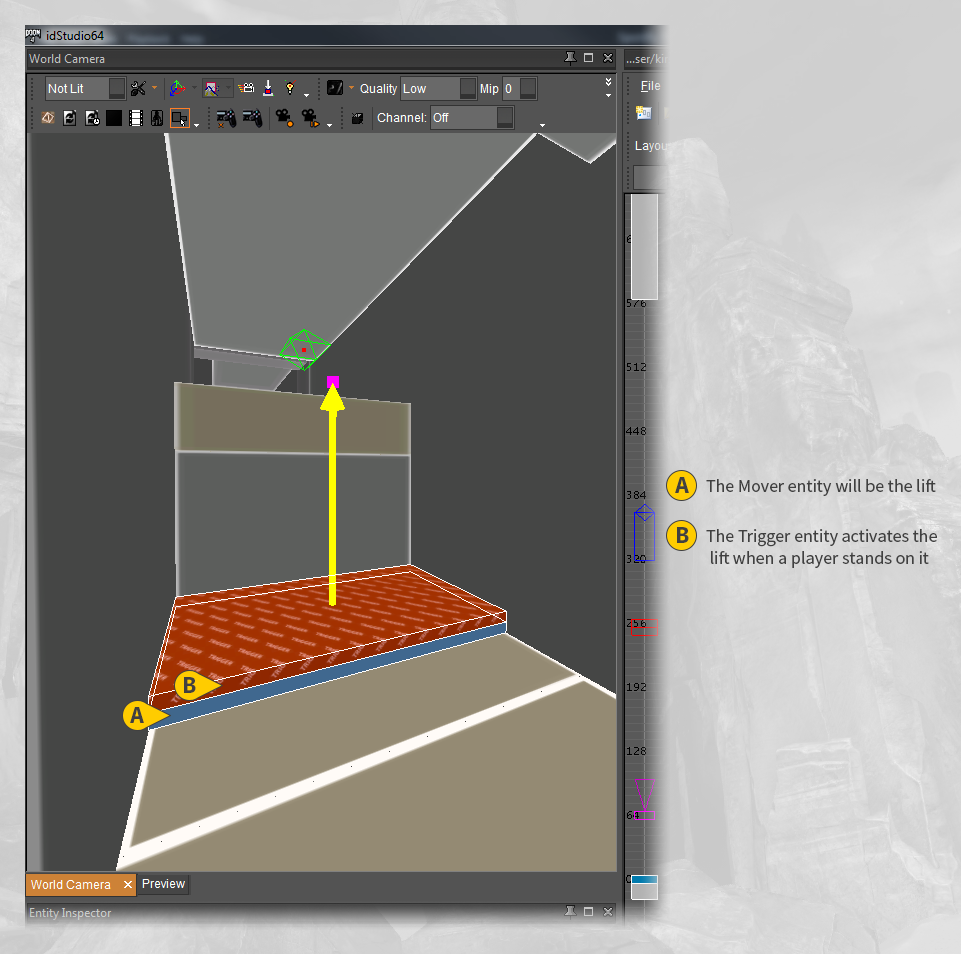Pin the Entity Inspector panel
The height and width of the screenshot is (954, 961).
pyautogui.click(x=570, y=912)
